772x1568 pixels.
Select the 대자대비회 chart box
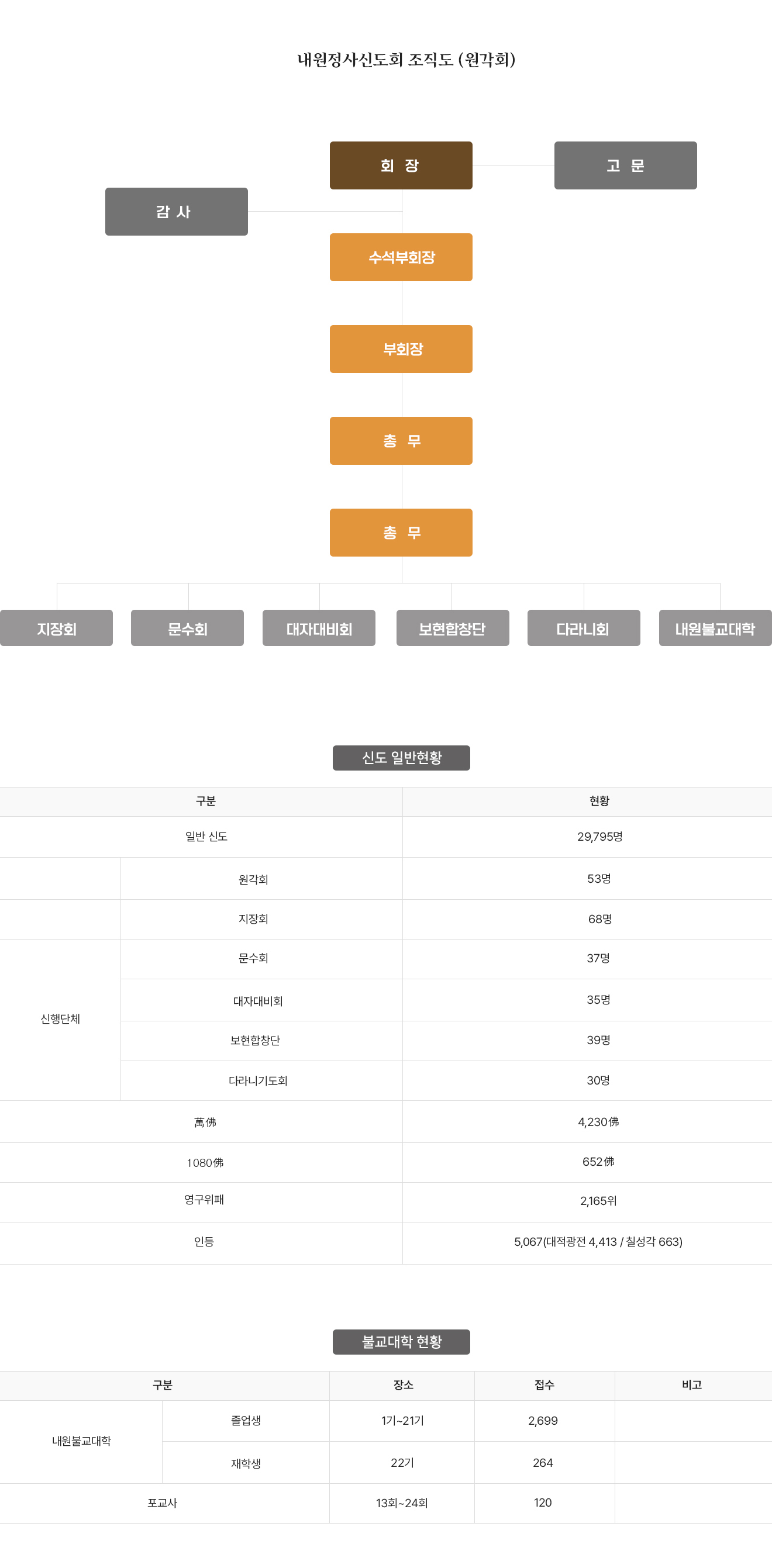point(318,628)
